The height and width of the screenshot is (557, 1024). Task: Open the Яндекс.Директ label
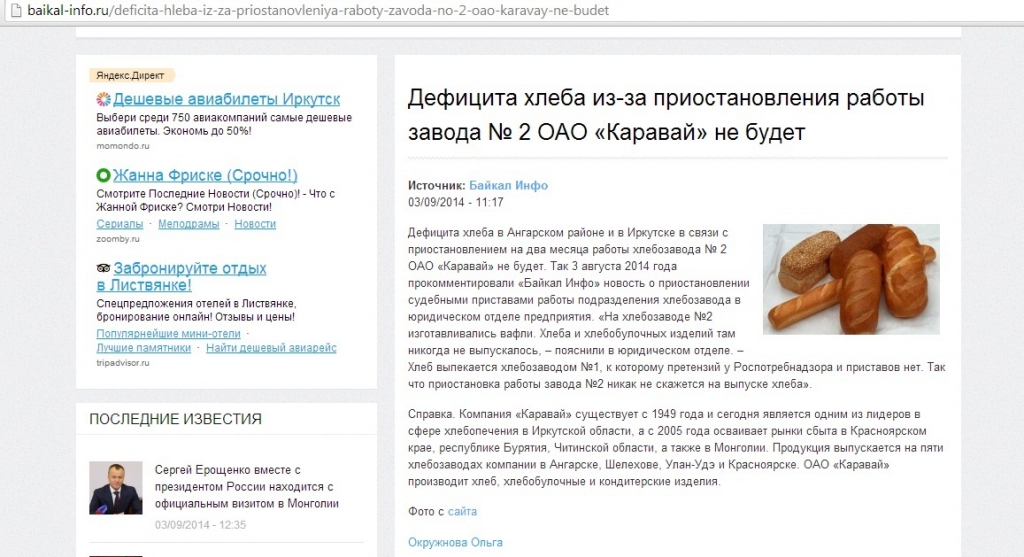[131, 75]
